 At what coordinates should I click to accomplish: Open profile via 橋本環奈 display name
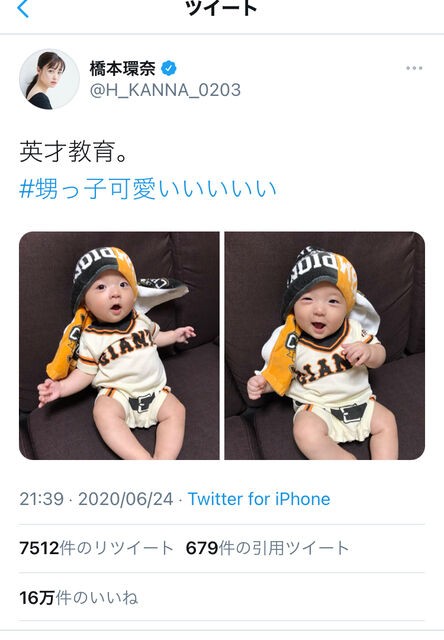[x=122, y=68]
